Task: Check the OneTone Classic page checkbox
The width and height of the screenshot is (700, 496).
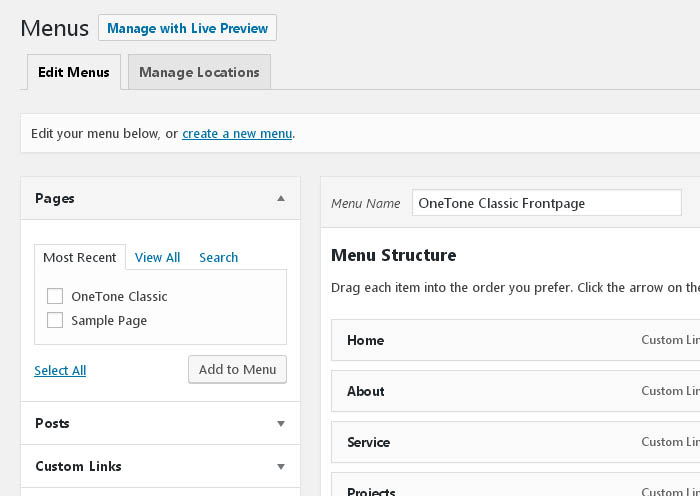Action: 55,296
